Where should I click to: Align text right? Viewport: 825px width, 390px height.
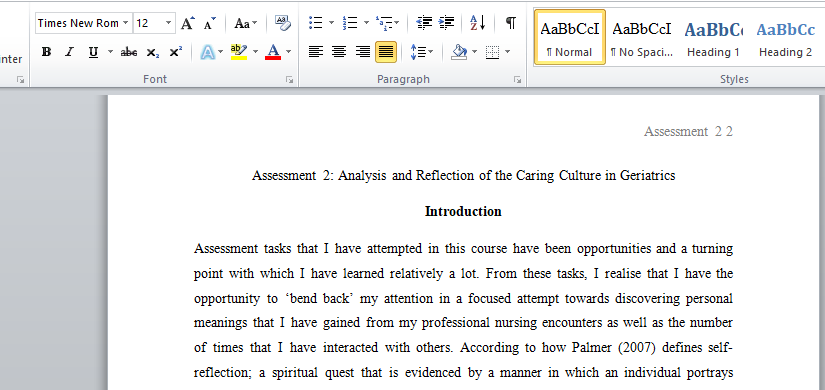[x=363, y=52]
